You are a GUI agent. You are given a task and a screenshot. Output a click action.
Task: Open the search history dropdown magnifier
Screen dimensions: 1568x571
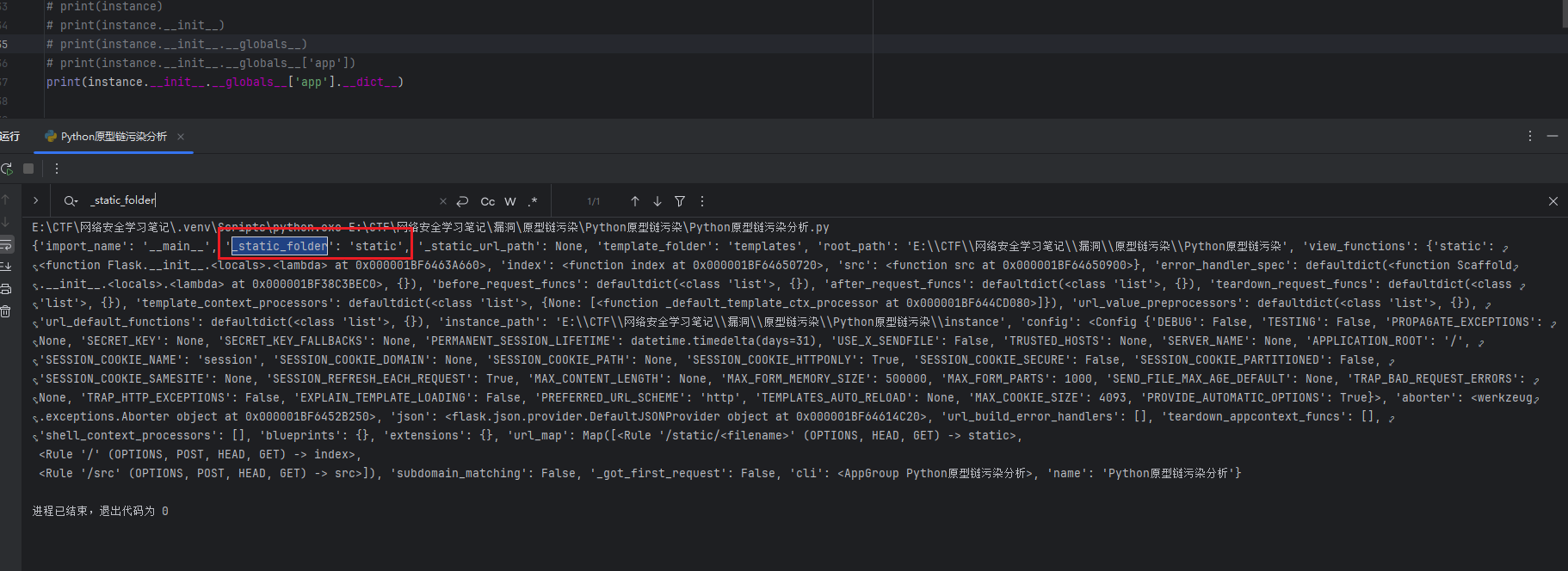click(71, 201)
